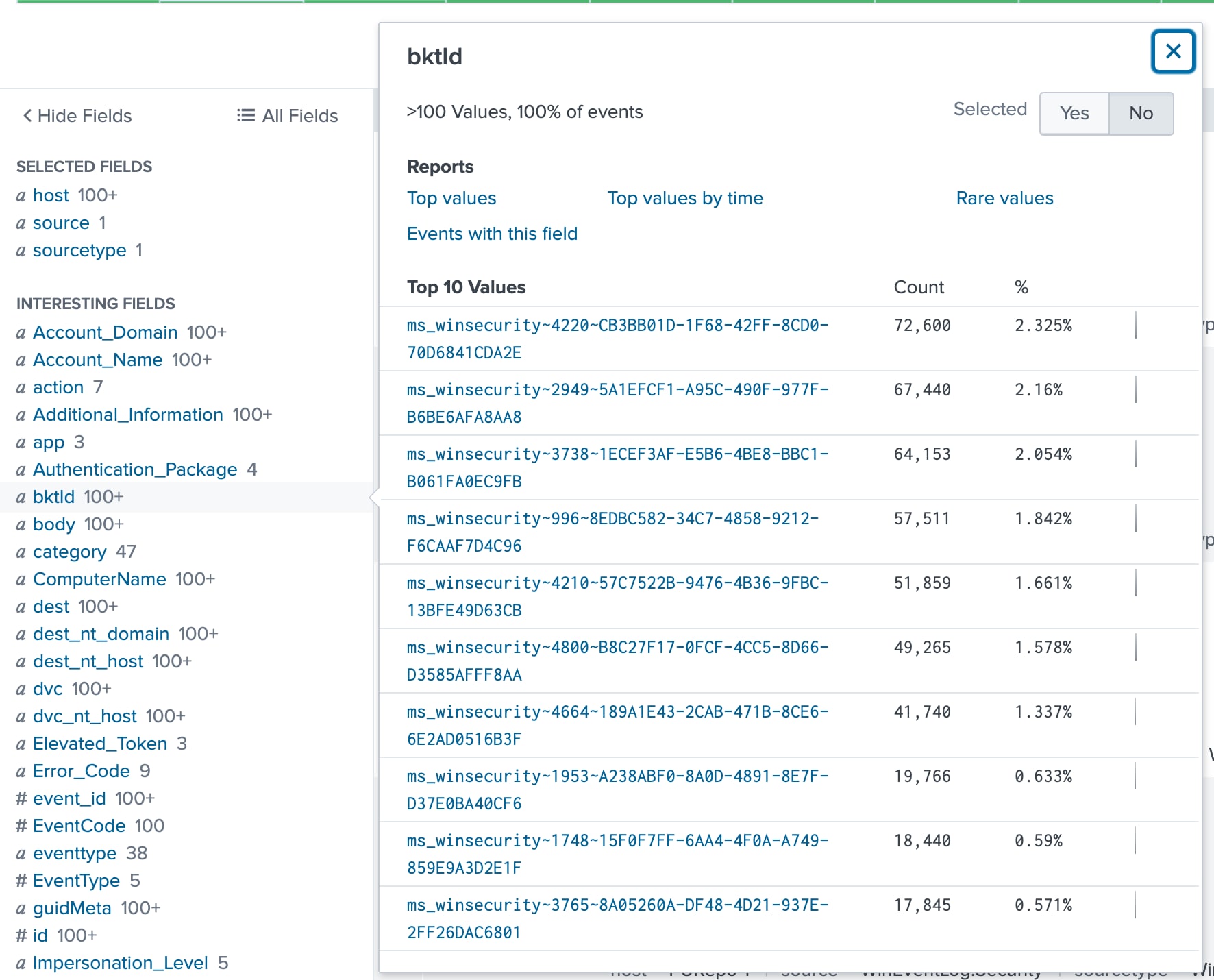Open Rare values report

click(1004, 198)
